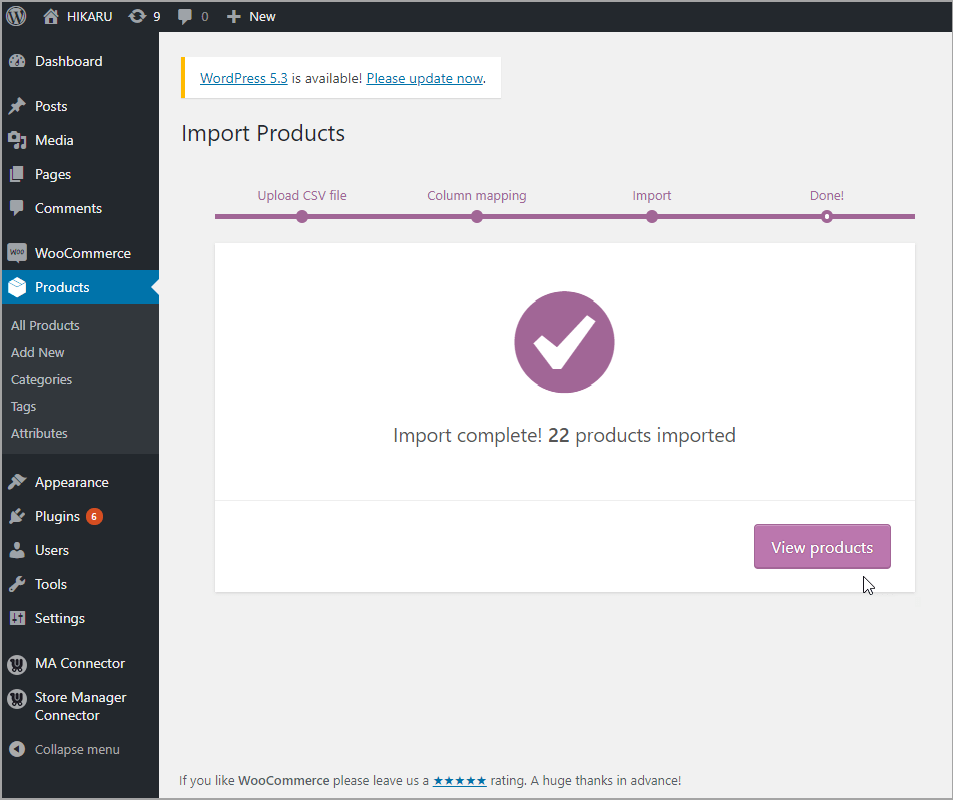The width and height of the screenshot is (953, 800).
Task: Open Dashboard menu item
Action: (x=69, y=61)
